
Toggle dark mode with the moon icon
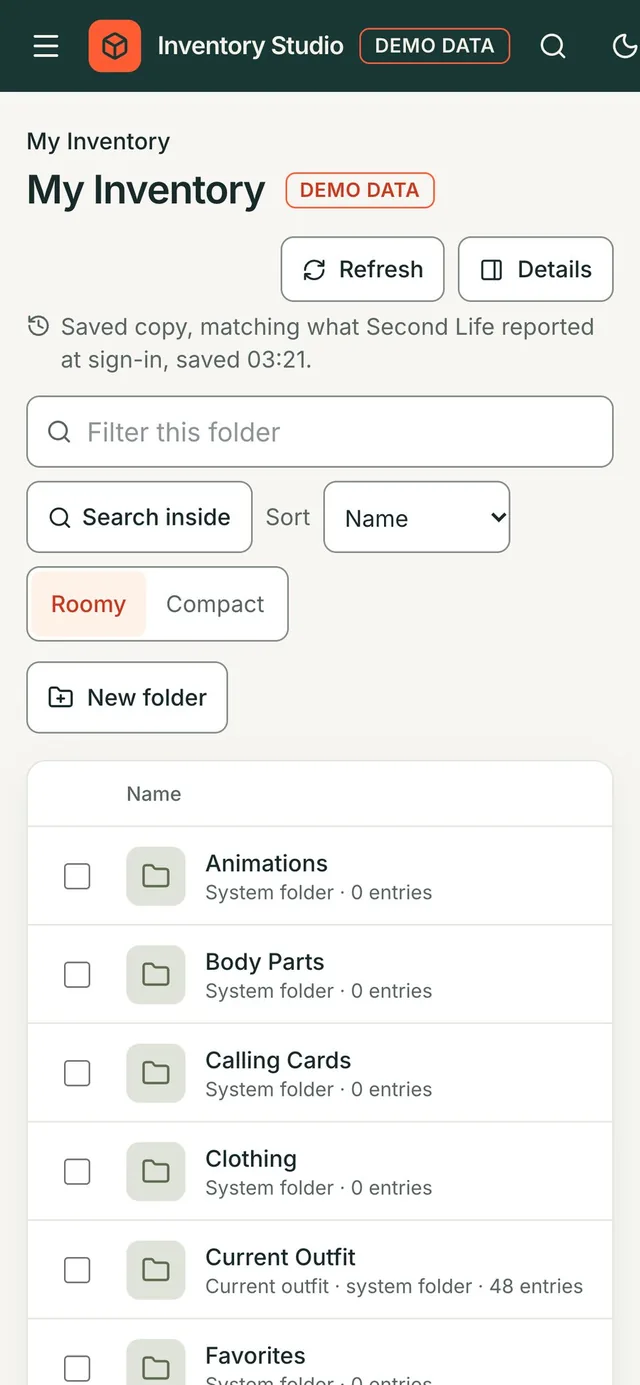tap(625, 46)
